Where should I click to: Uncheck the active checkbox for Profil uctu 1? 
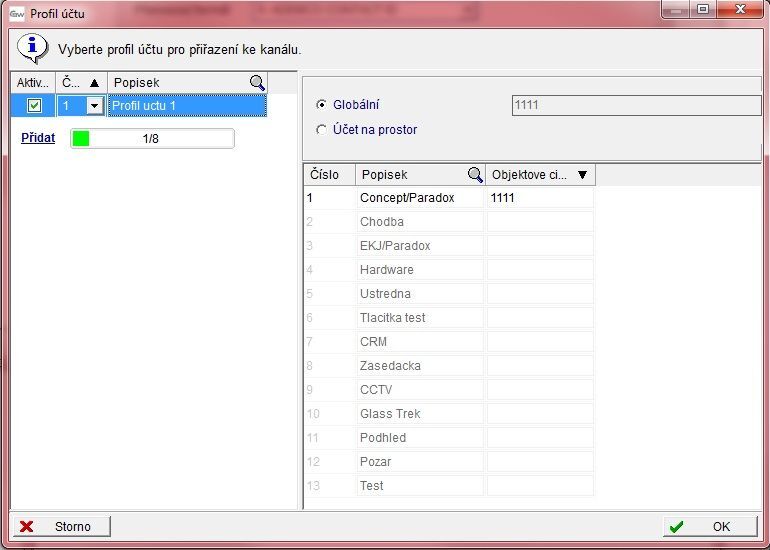pyautogui.click(x=34, y=106)
